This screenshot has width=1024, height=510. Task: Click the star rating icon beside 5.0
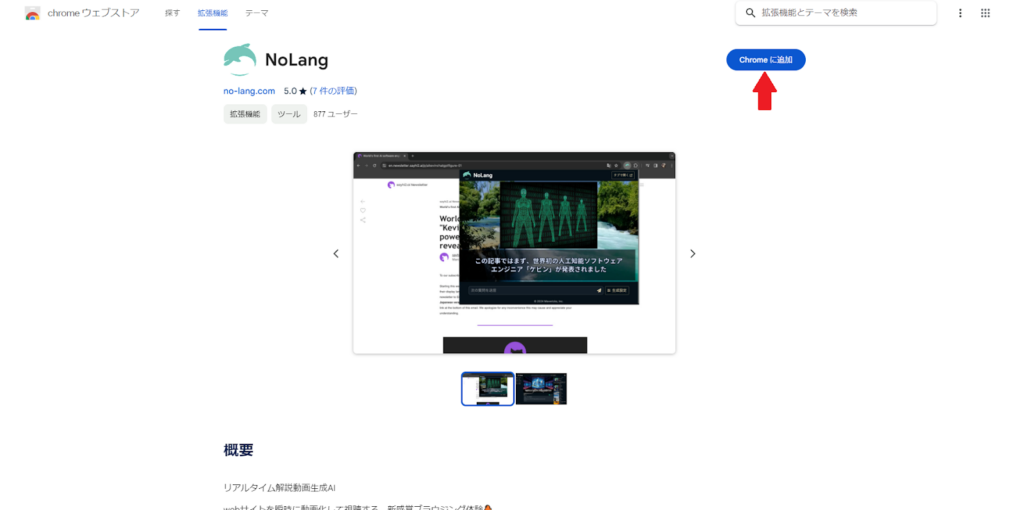point(303,91)
